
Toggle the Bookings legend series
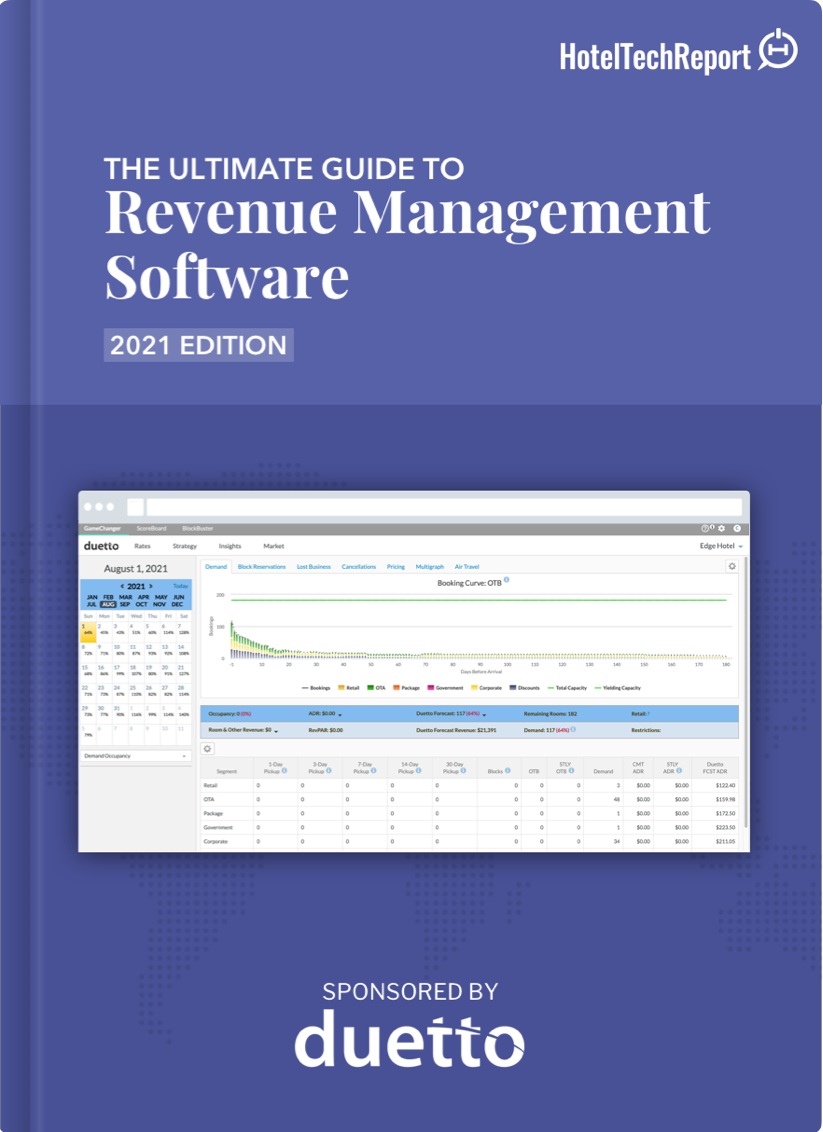[315, 688]
